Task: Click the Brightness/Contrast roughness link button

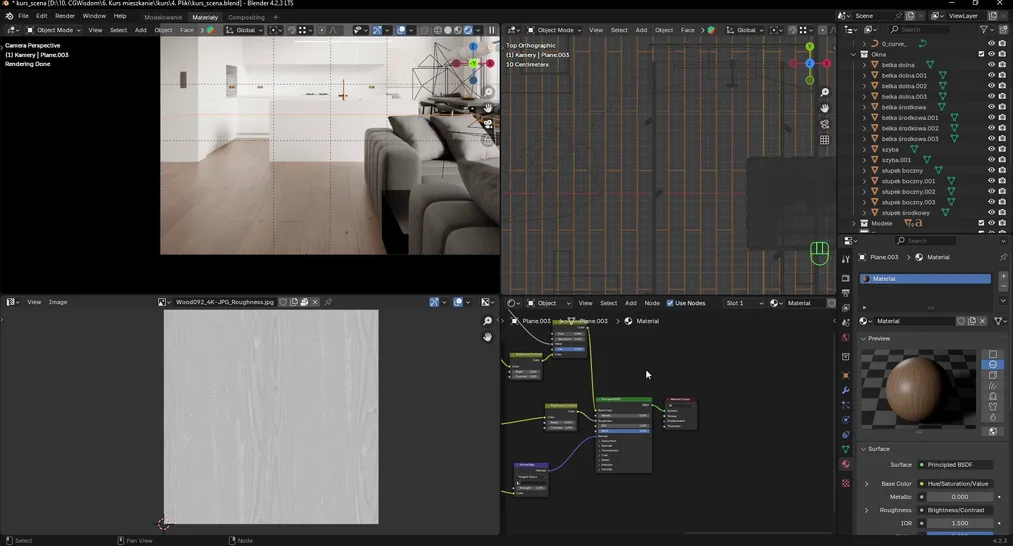Action: click(x=955, y=510)
